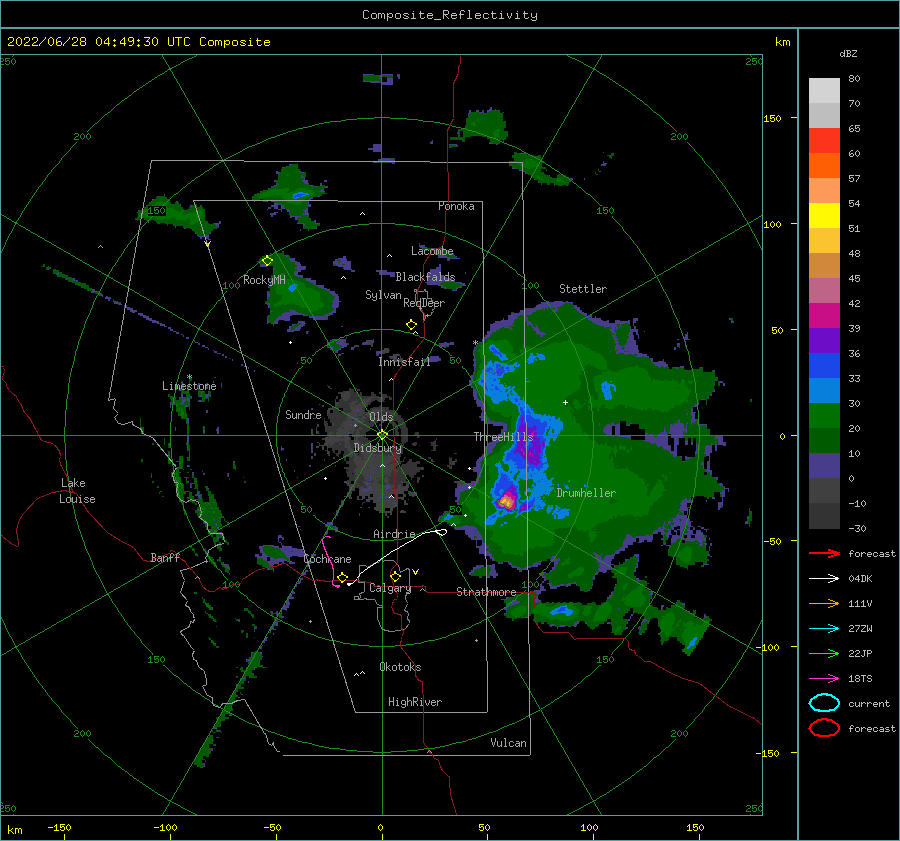Screen dimensions: 900x841
Task: Click the red forecast arrow in legend
Action: coord(824,553)
